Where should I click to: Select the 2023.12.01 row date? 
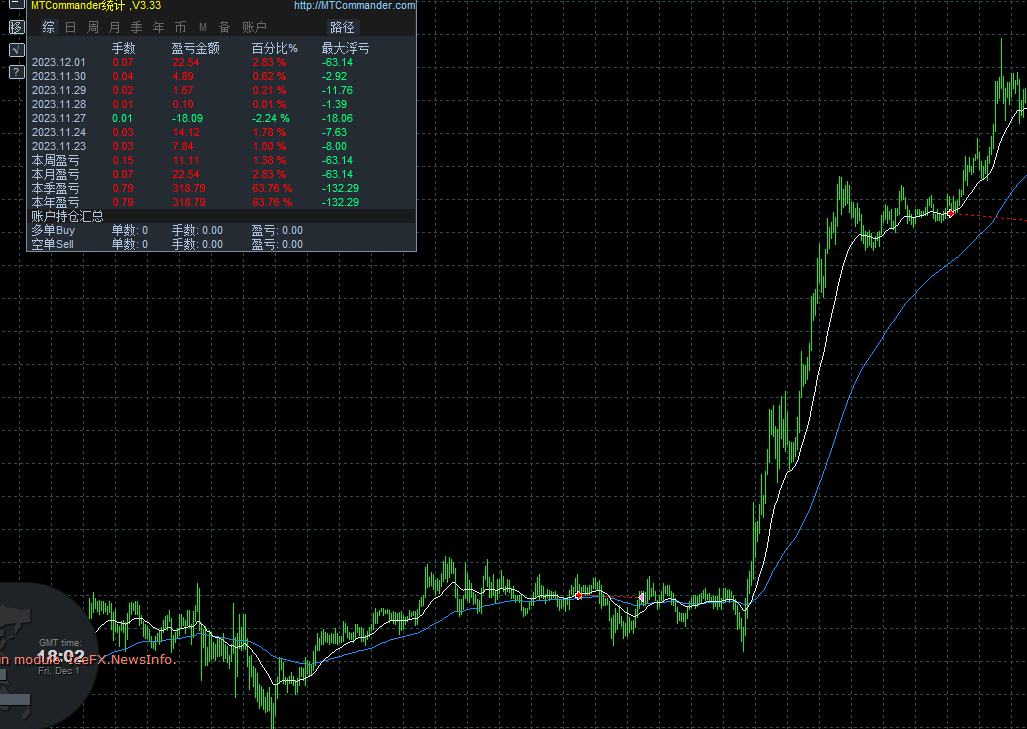pos(58,62)
